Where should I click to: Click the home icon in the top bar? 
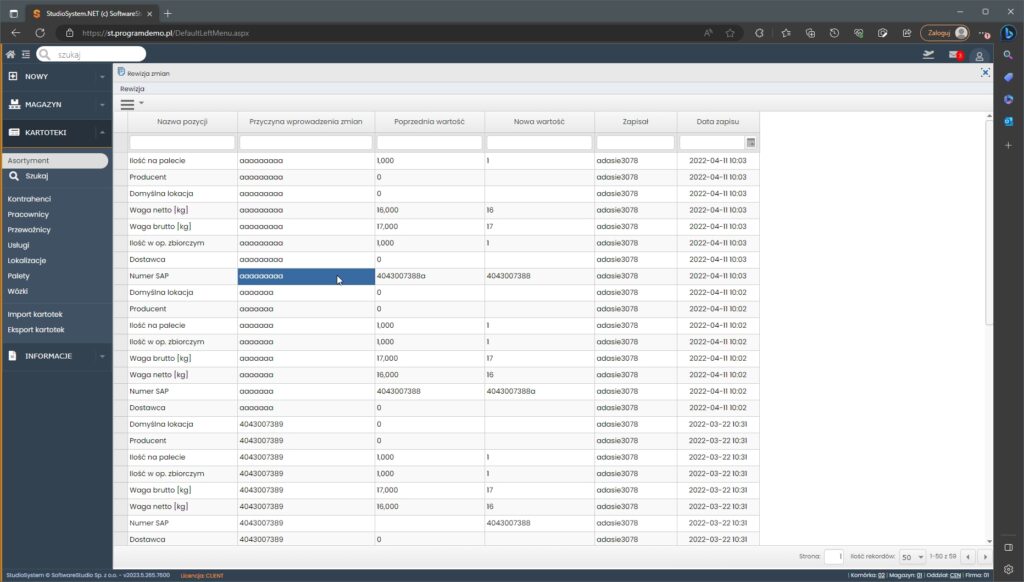[x=10, y=54]
